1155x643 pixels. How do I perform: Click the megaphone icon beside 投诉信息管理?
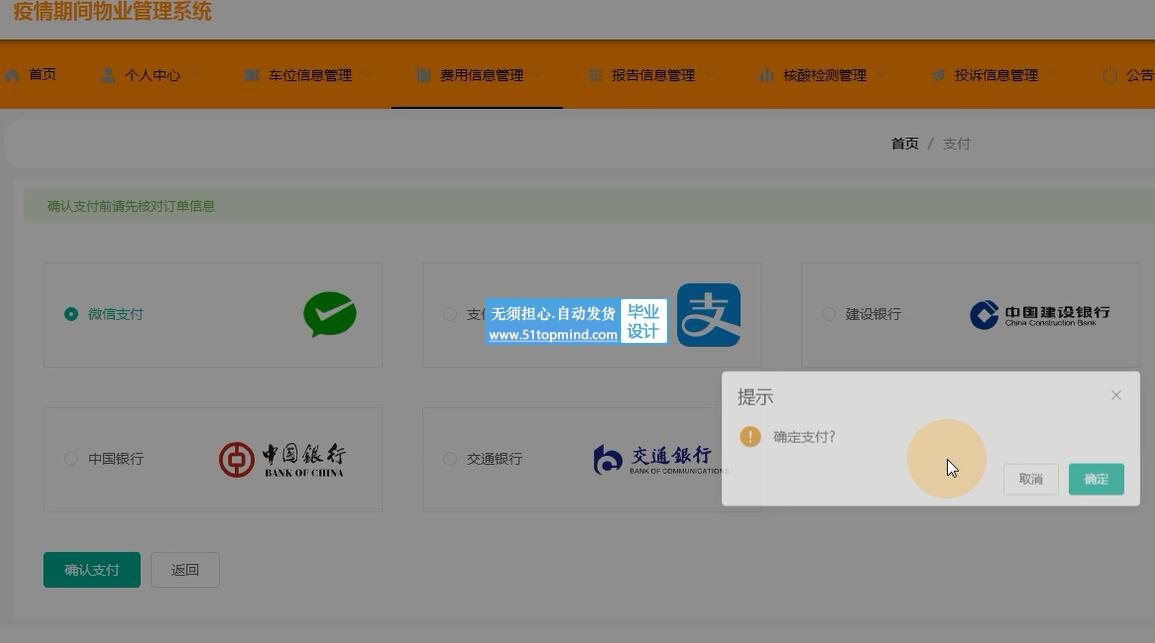938,75
